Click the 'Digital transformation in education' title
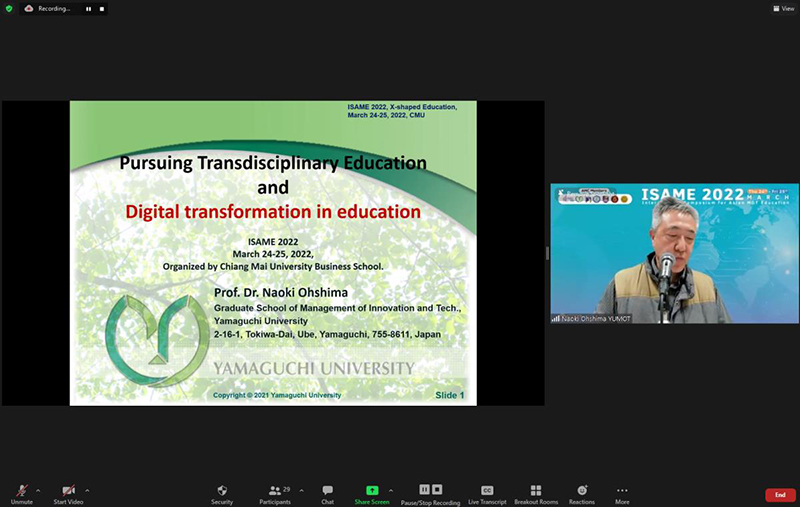This screenshot has height=507, width=800. (273, 212)
